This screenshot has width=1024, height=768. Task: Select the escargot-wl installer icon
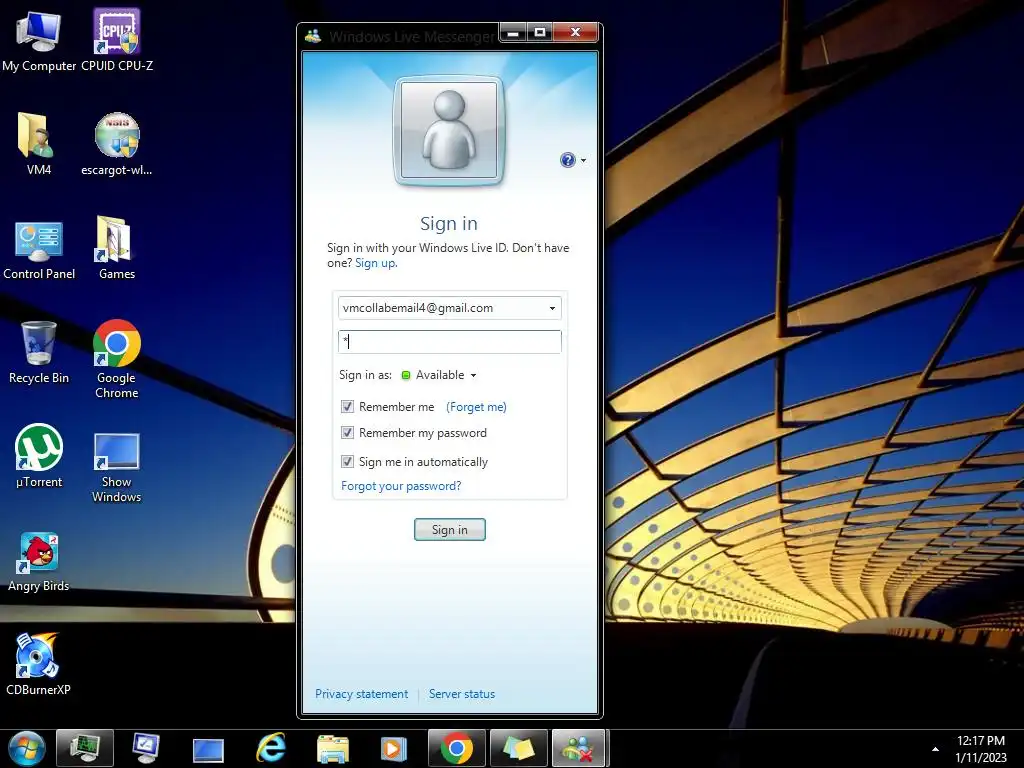point(117,144)
